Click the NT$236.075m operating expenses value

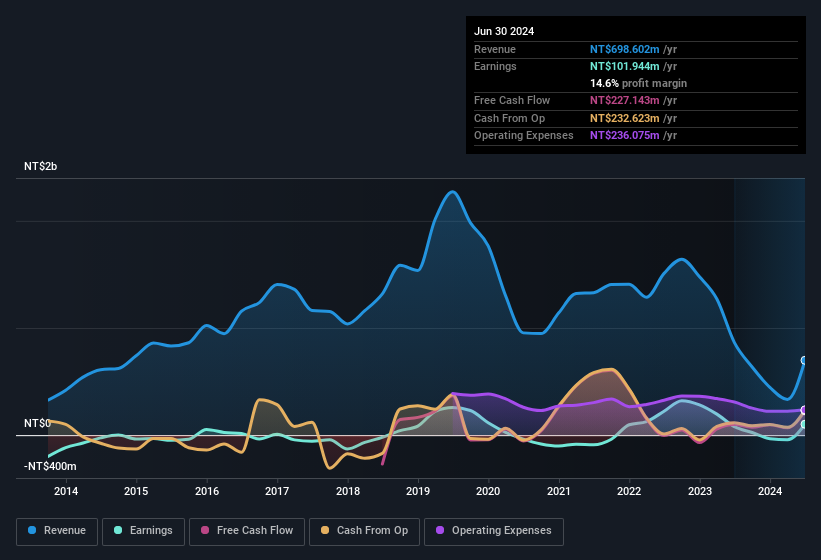625,135
